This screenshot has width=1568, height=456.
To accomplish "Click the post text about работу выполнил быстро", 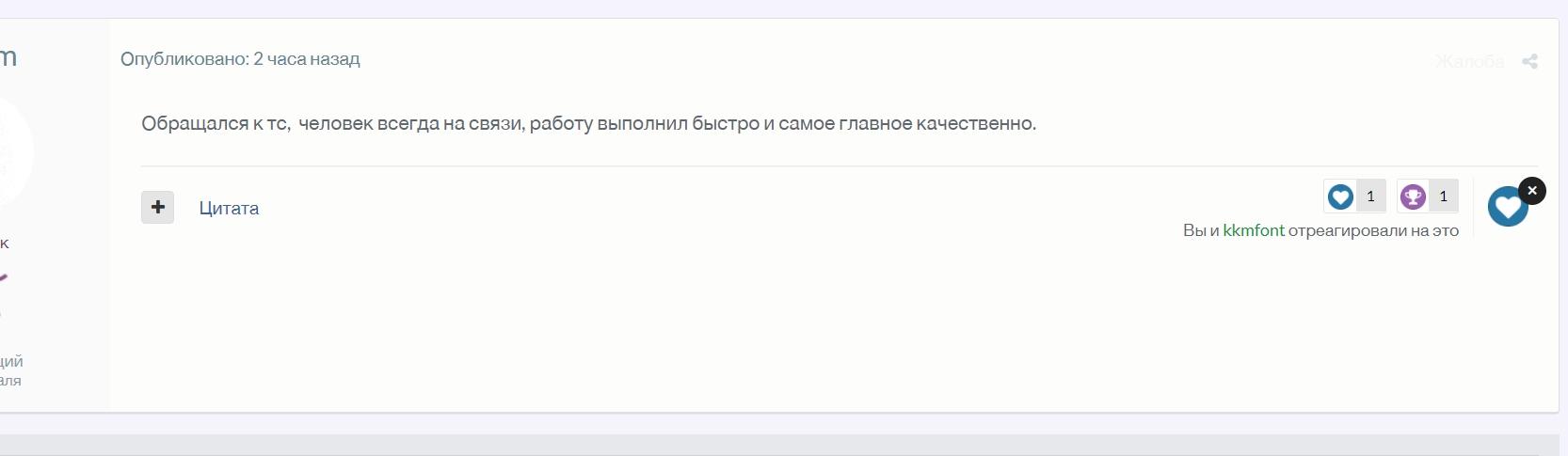I will [x=588, y=123].
